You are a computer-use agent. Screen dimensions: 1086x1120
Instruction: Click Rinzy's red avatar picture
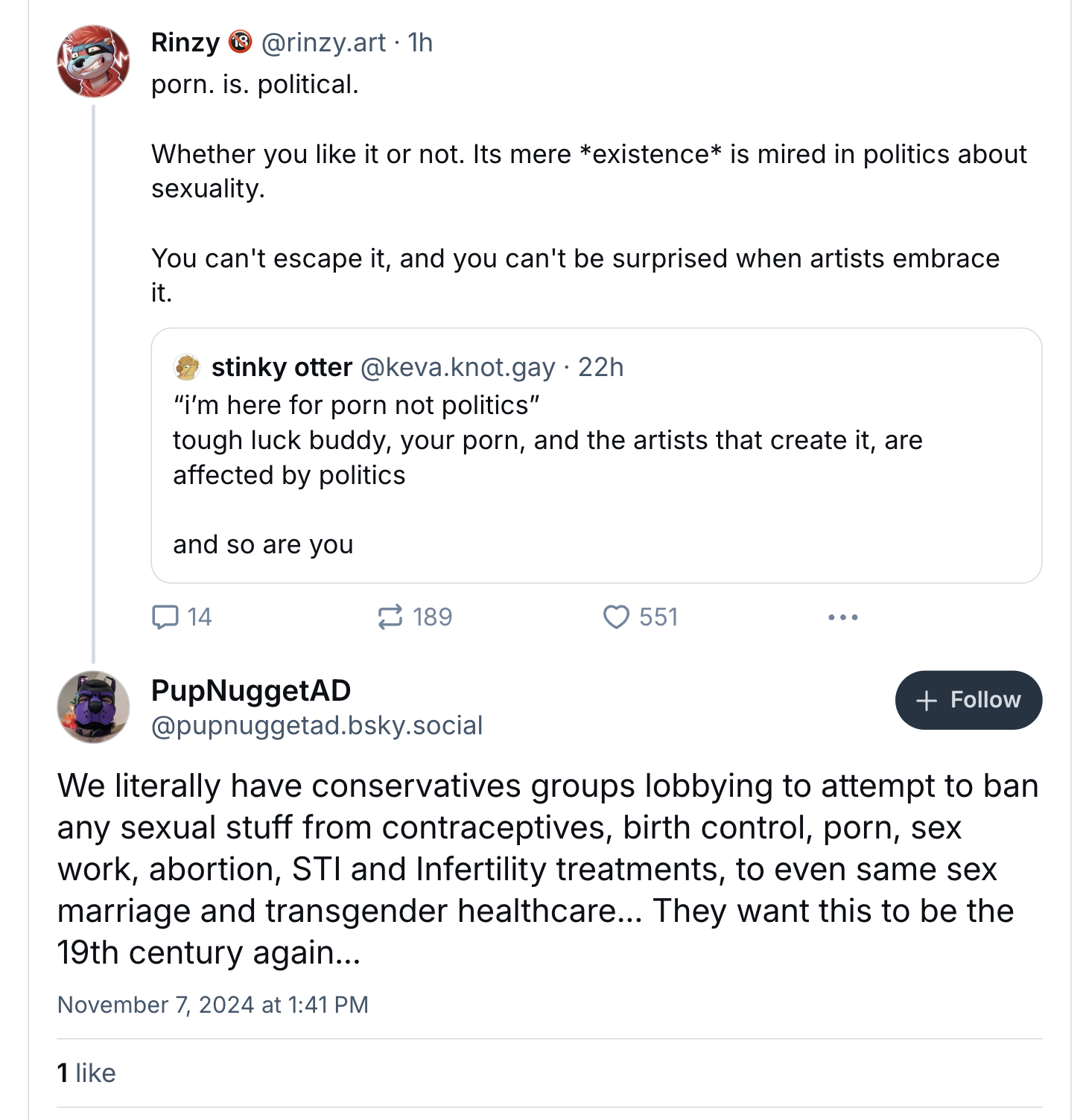pyautogui.click(x=93, y=62)
